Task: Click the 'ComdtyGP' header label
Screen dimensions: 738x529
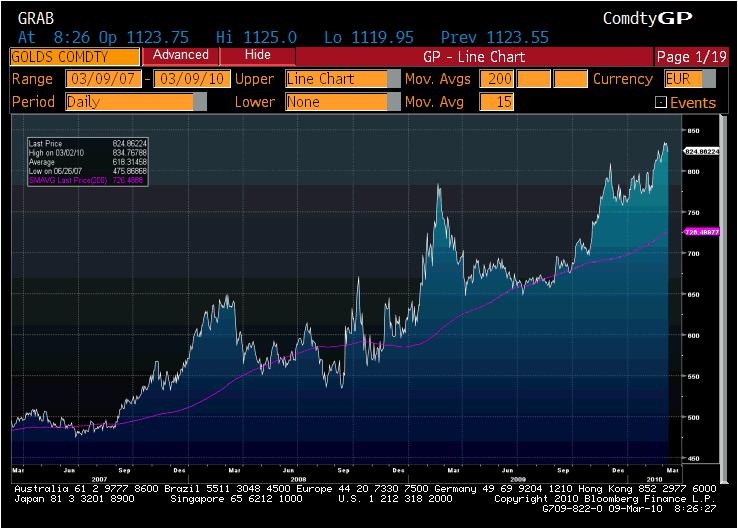Action: [x=648, y=18]
